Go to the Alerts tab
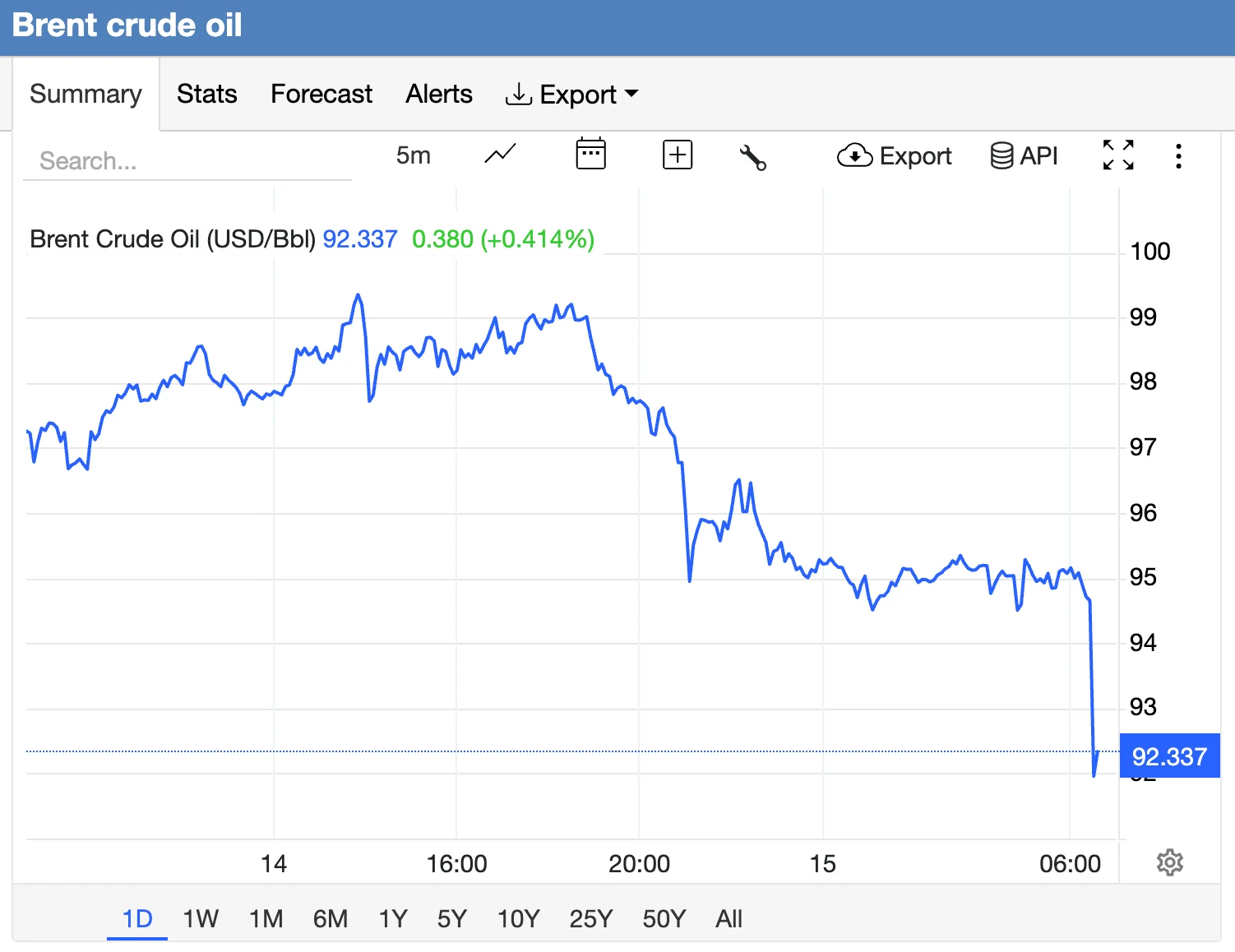 pyautogui.click(x=439, y=94)
